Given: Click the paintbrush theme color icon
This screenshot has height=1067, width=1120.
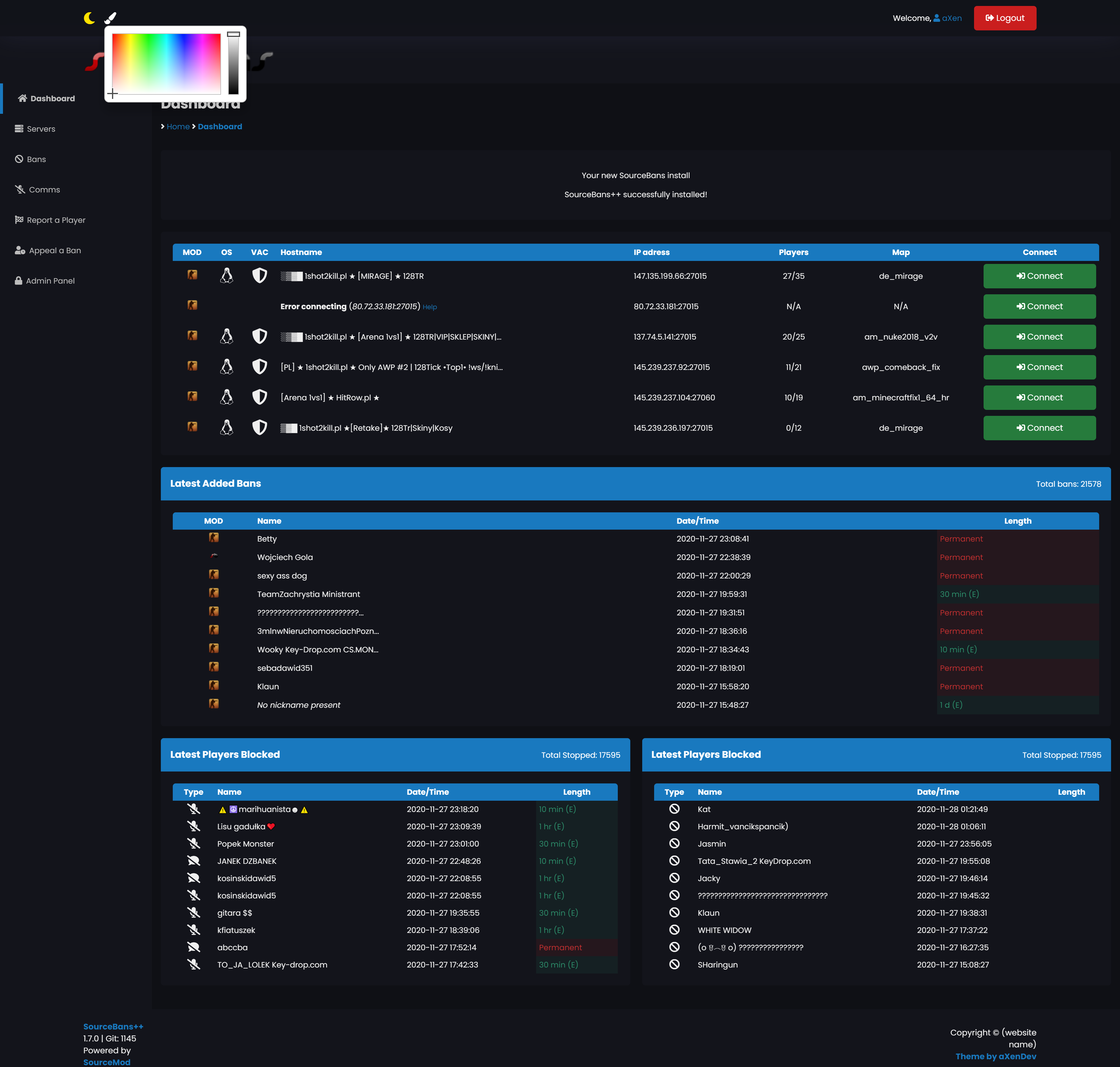Looking at the screenshot, I should [110, 18].
